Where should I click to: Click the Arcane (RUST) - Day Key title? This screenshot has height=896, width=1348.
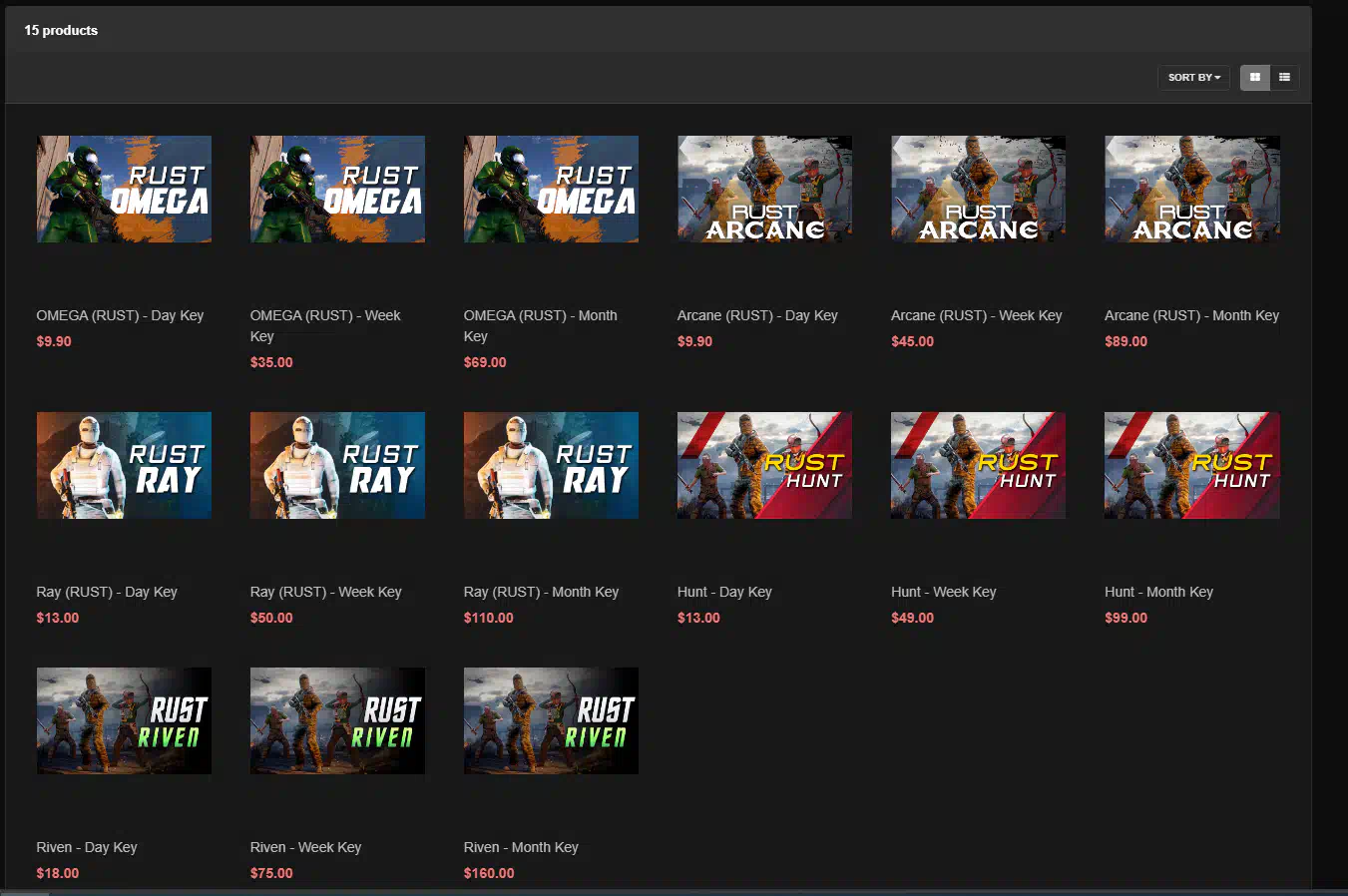(x=757, y=315)
